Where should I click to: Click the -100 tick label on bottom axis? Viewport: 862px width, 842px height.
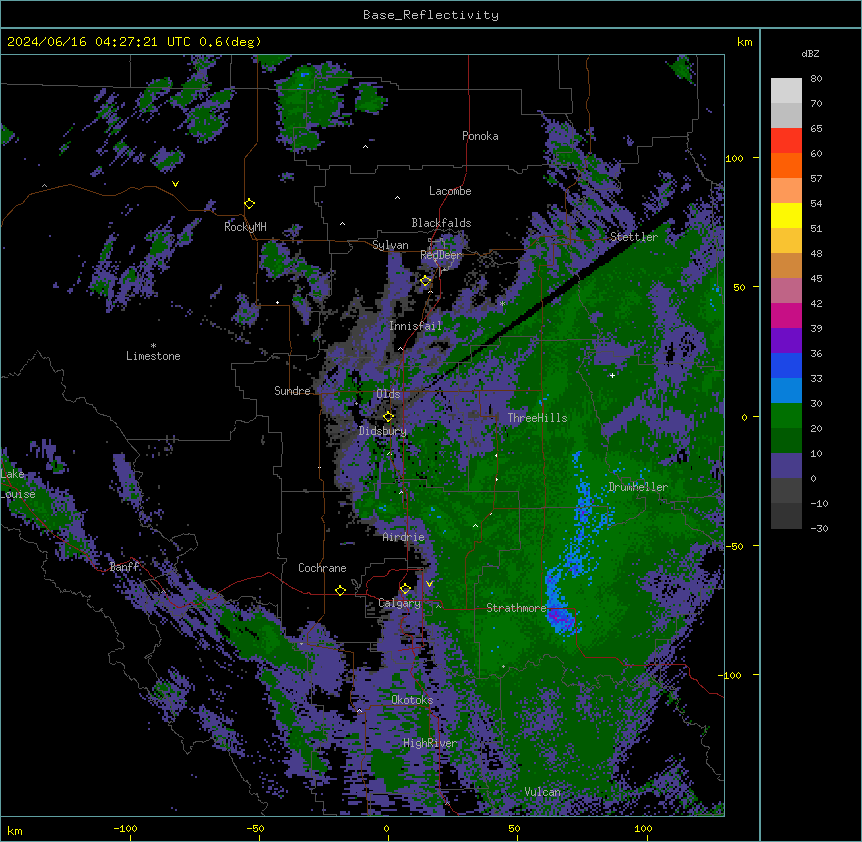(x=126, y=829)
